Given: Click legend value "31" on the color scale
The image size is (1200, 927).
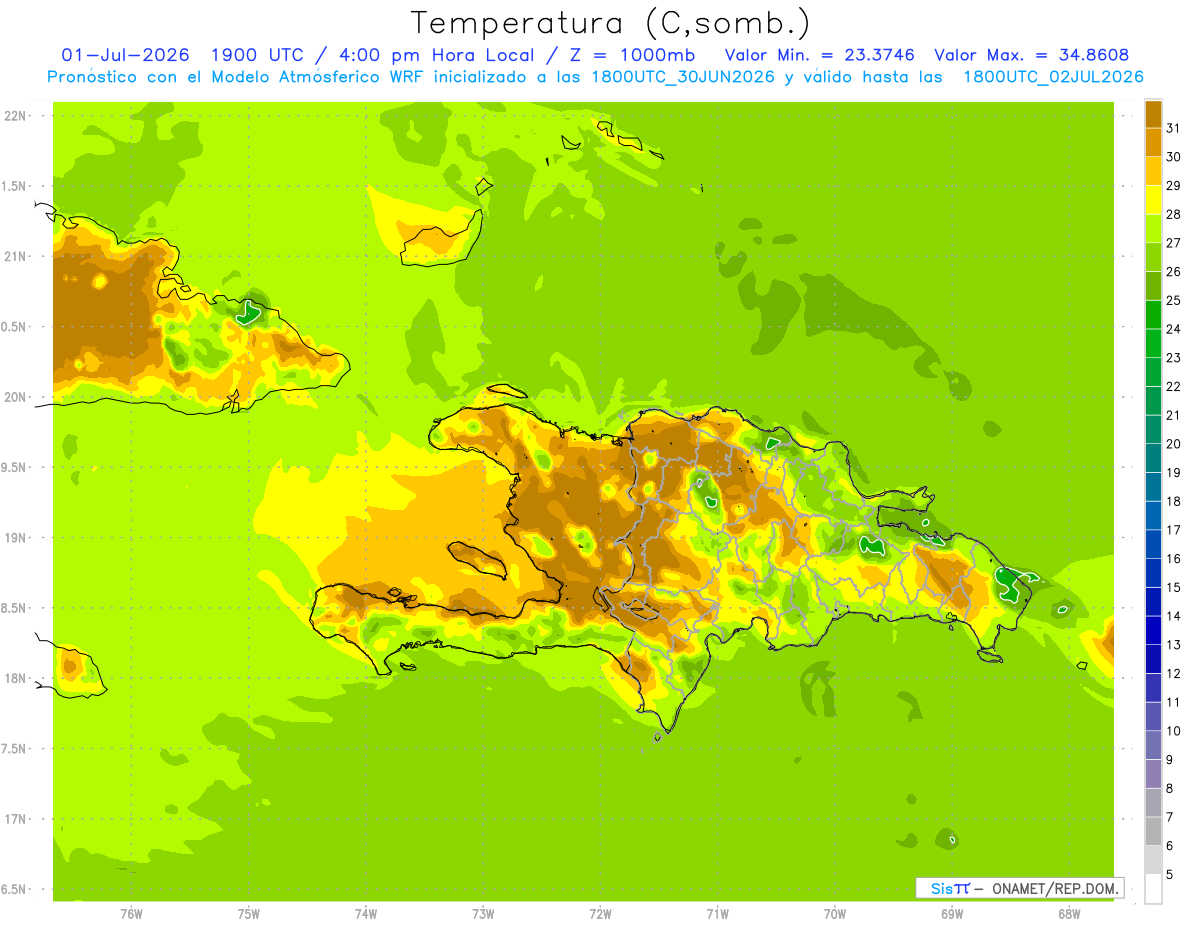Looking at the screenshot, I should coord(1172,128).
